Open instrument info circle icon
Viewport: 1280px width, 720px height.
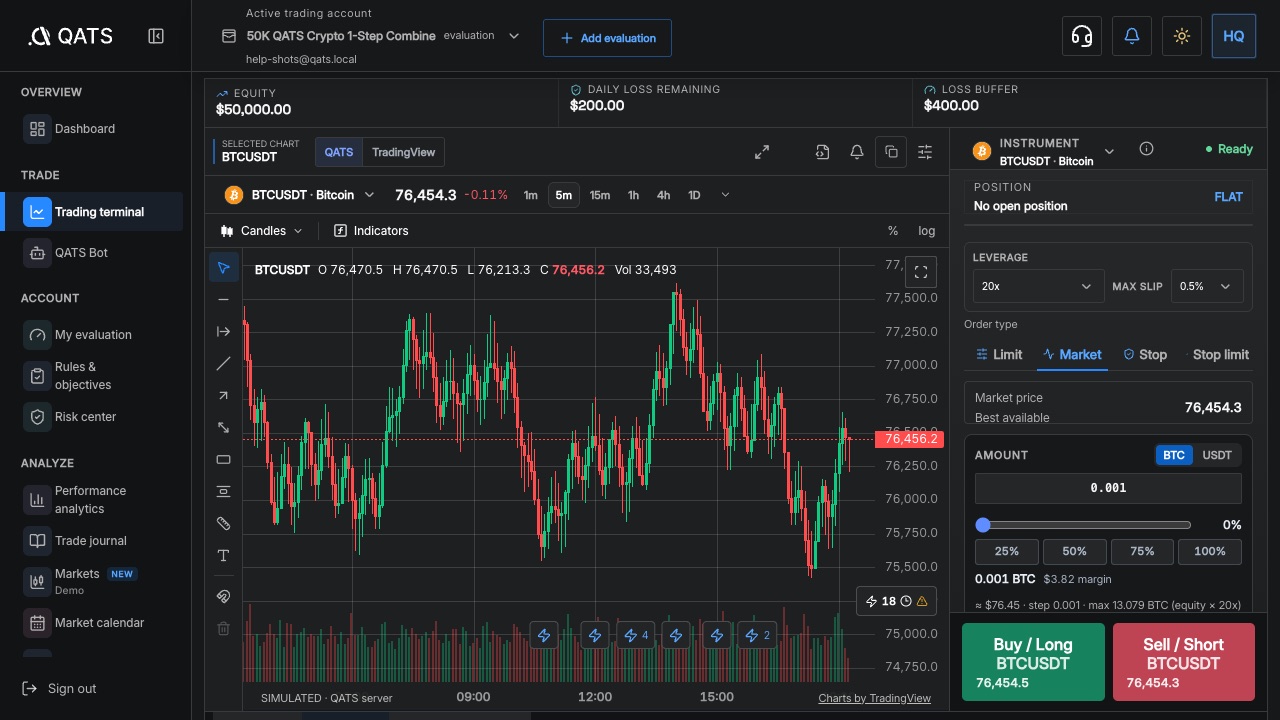point(1146,149)
